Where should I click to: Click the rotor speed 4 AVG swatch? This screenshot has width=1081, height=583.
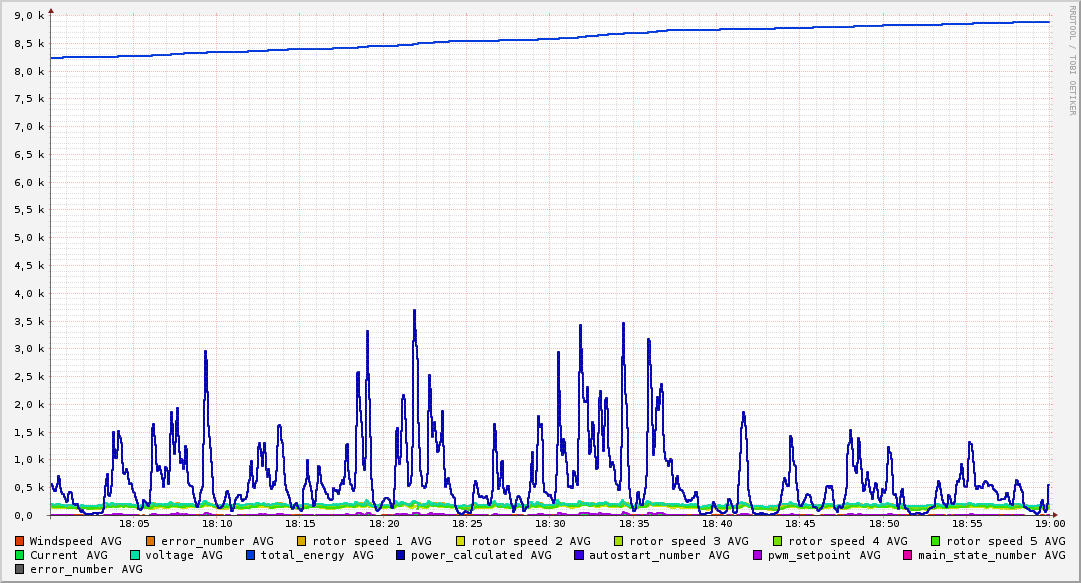(x=777, y=541)
